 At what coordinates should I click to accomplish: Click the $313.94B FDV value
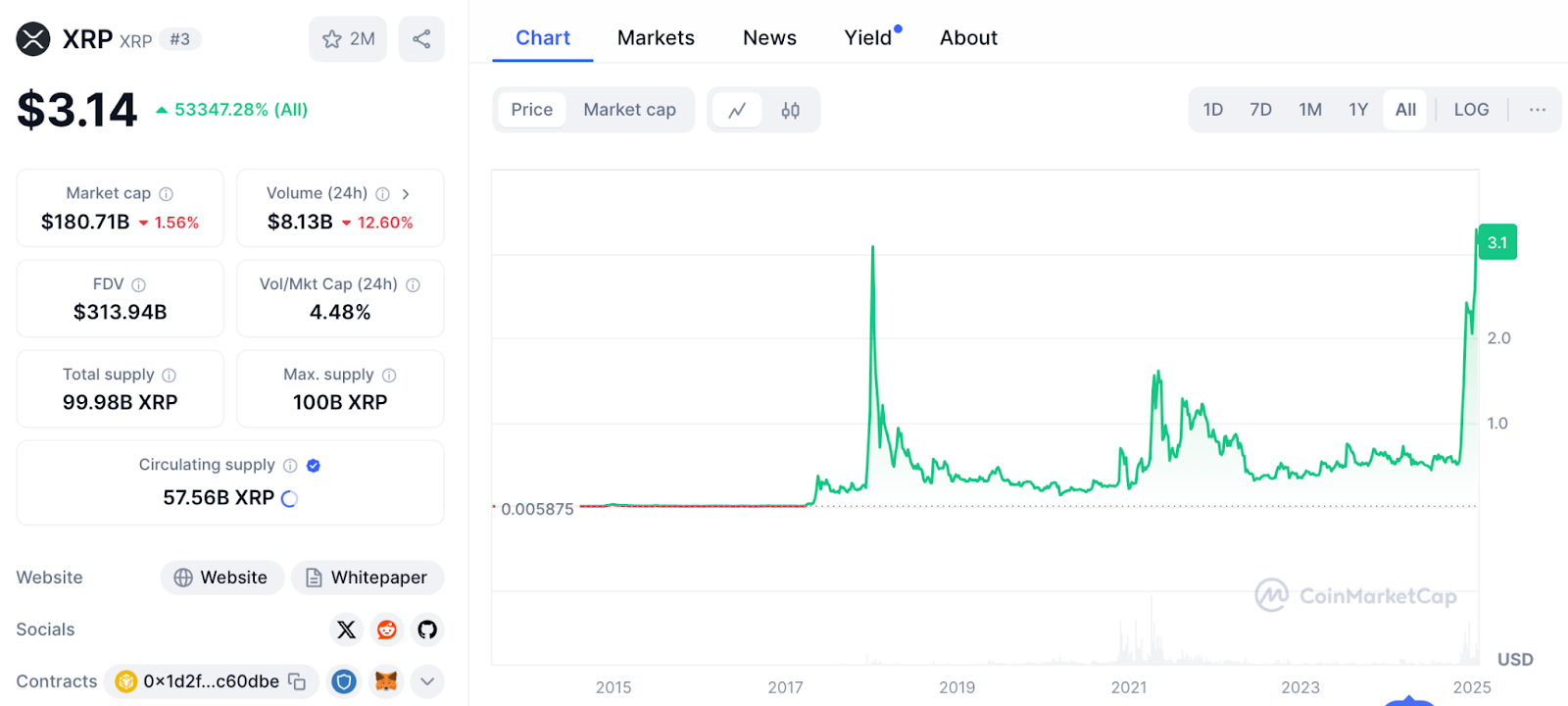click(121, 313)
